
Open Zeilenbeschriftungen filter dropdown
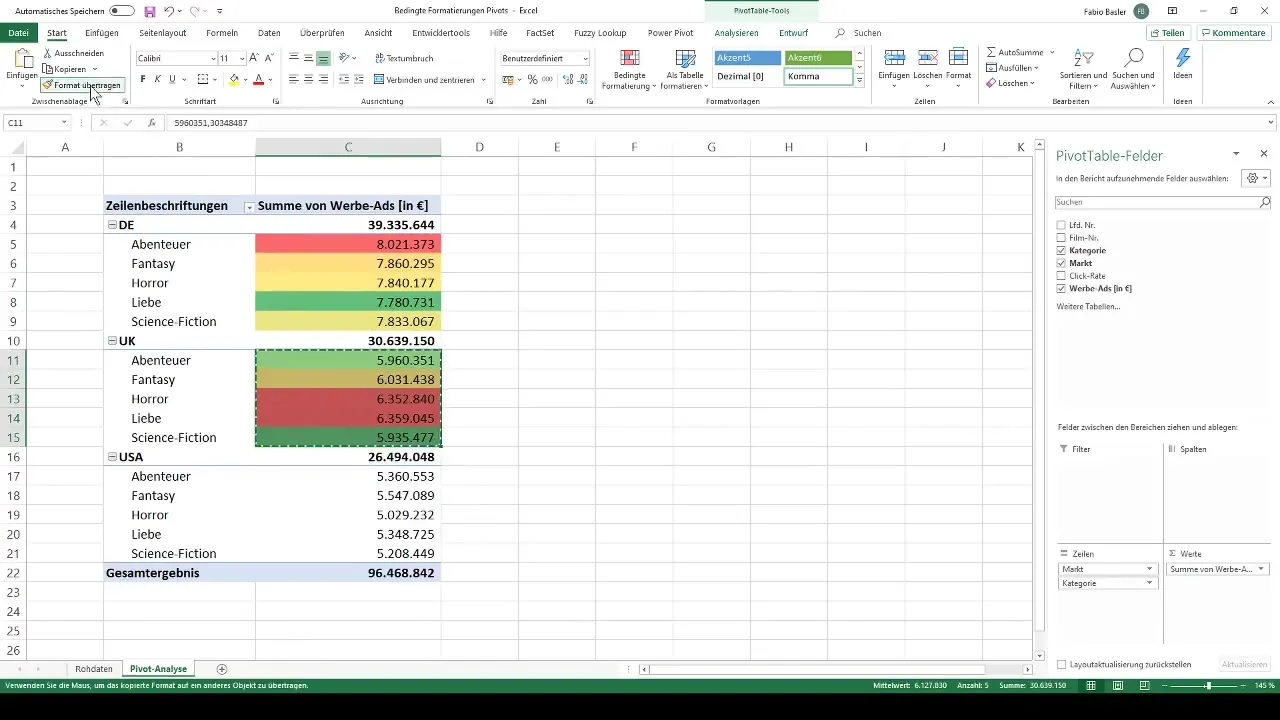249,206
